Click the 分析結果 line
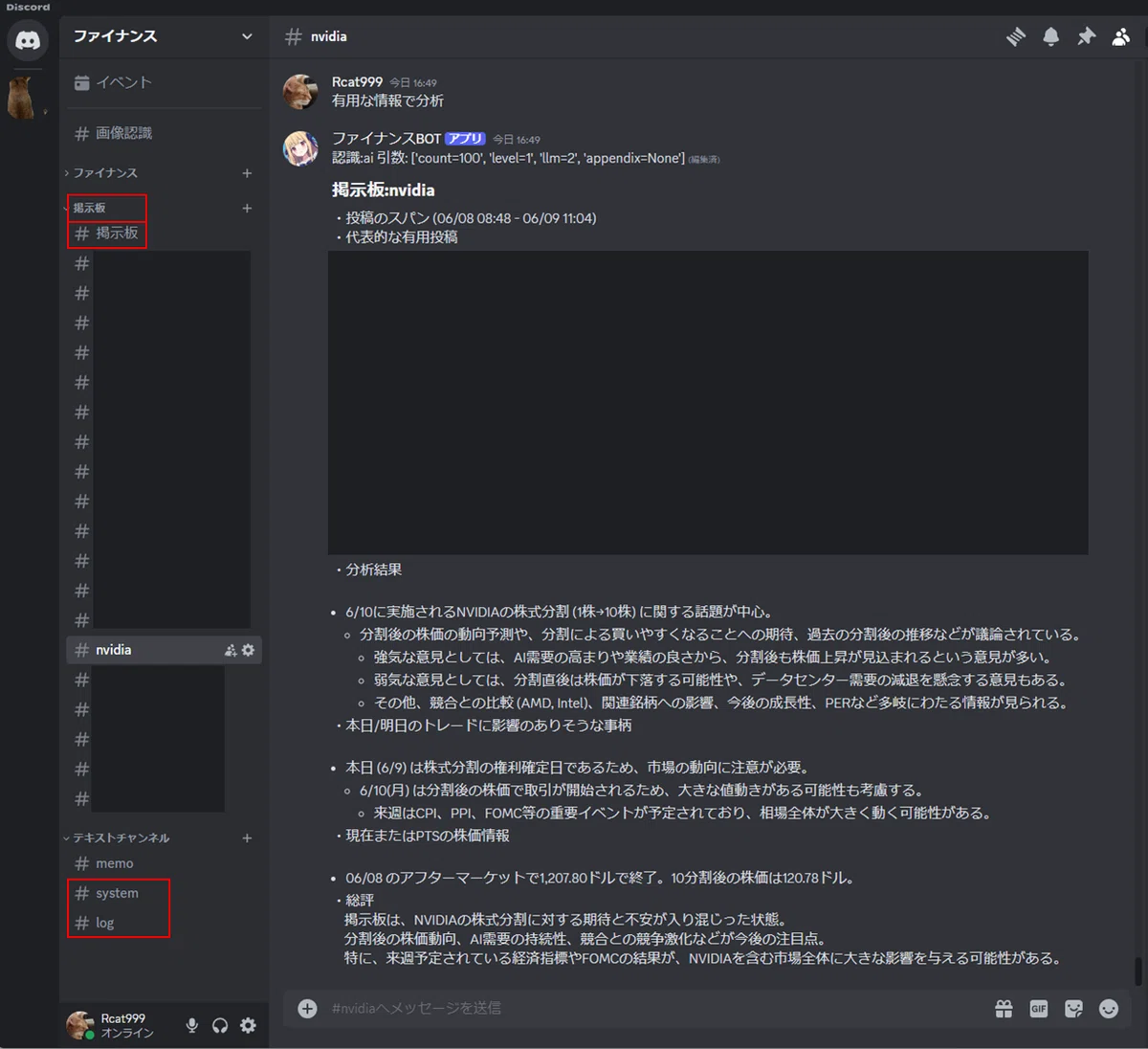This screenshot has height=1049, width=1148. tap(373, 569)
